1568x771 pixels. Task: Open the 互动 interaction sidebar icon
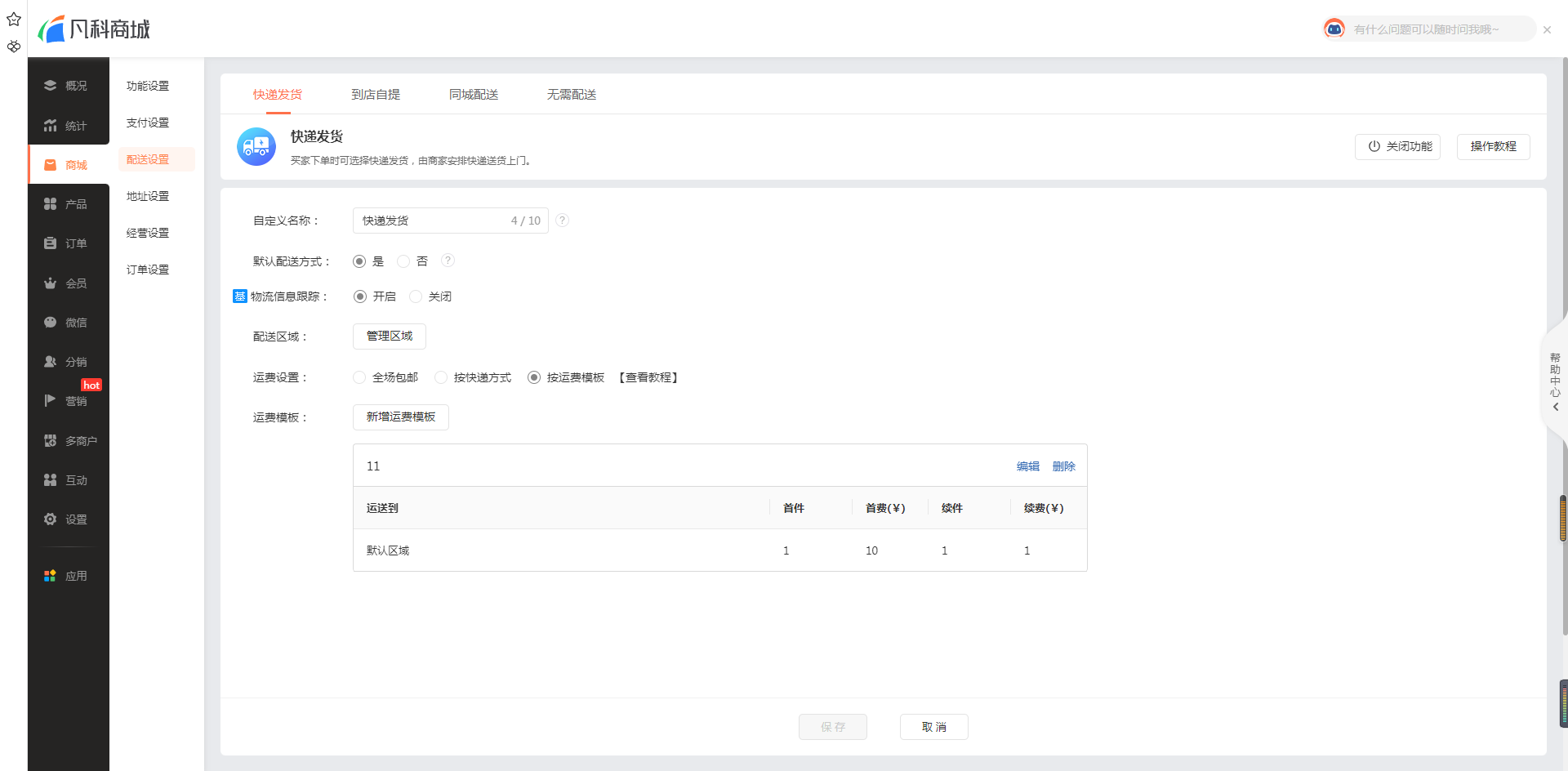51,480
